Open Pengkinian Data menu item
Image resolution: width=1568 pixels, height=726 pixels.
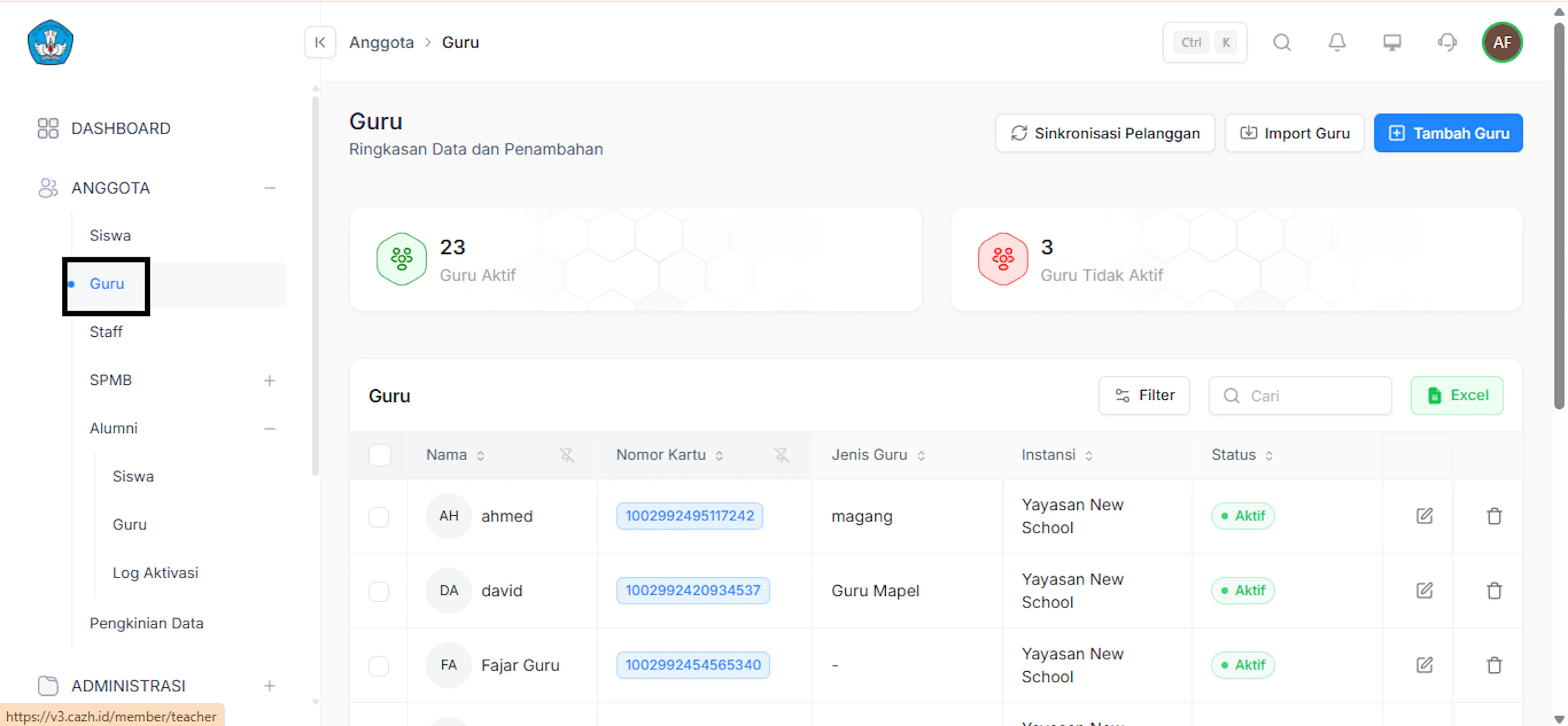point(147,623)
